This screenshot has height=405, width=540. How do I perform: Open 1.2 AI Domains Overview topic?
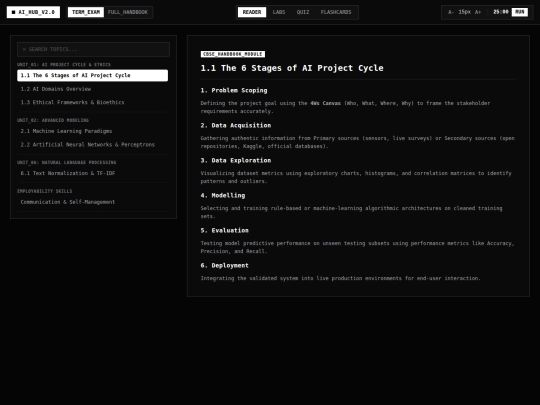click(x=93, y=89)
